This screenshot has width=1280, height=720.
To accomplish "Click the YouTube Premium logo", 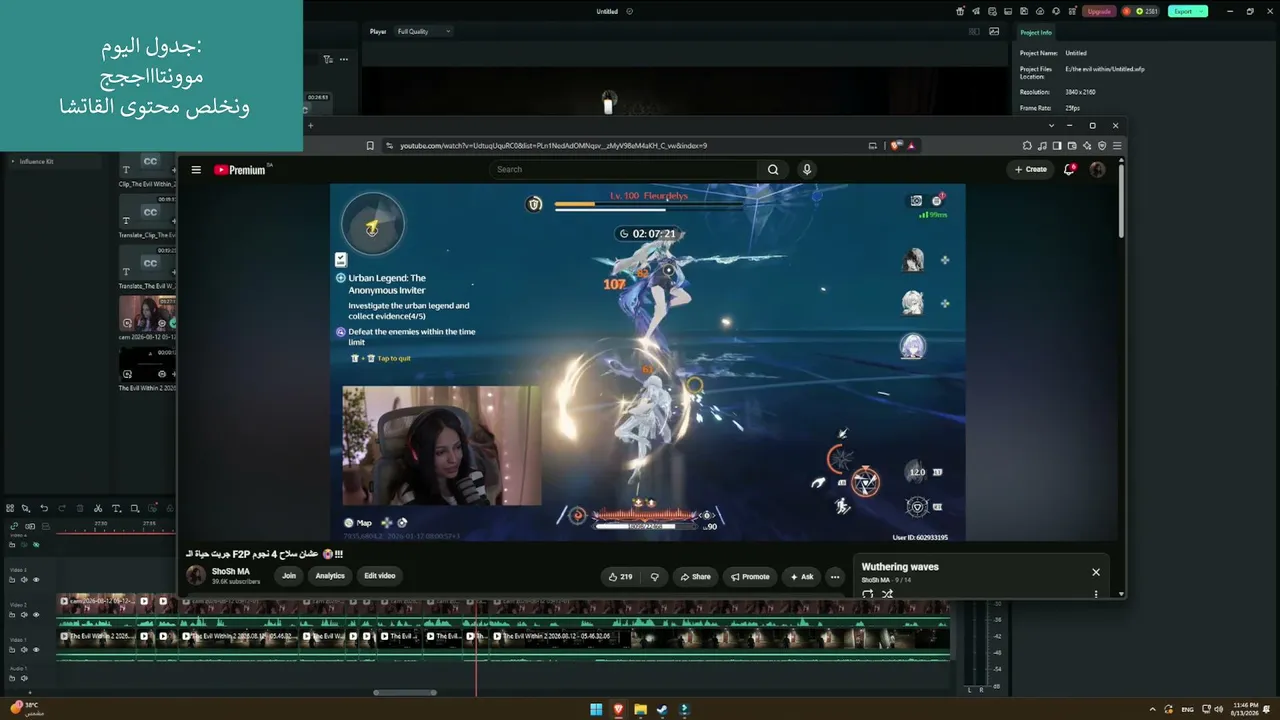I will pos(242,170).
